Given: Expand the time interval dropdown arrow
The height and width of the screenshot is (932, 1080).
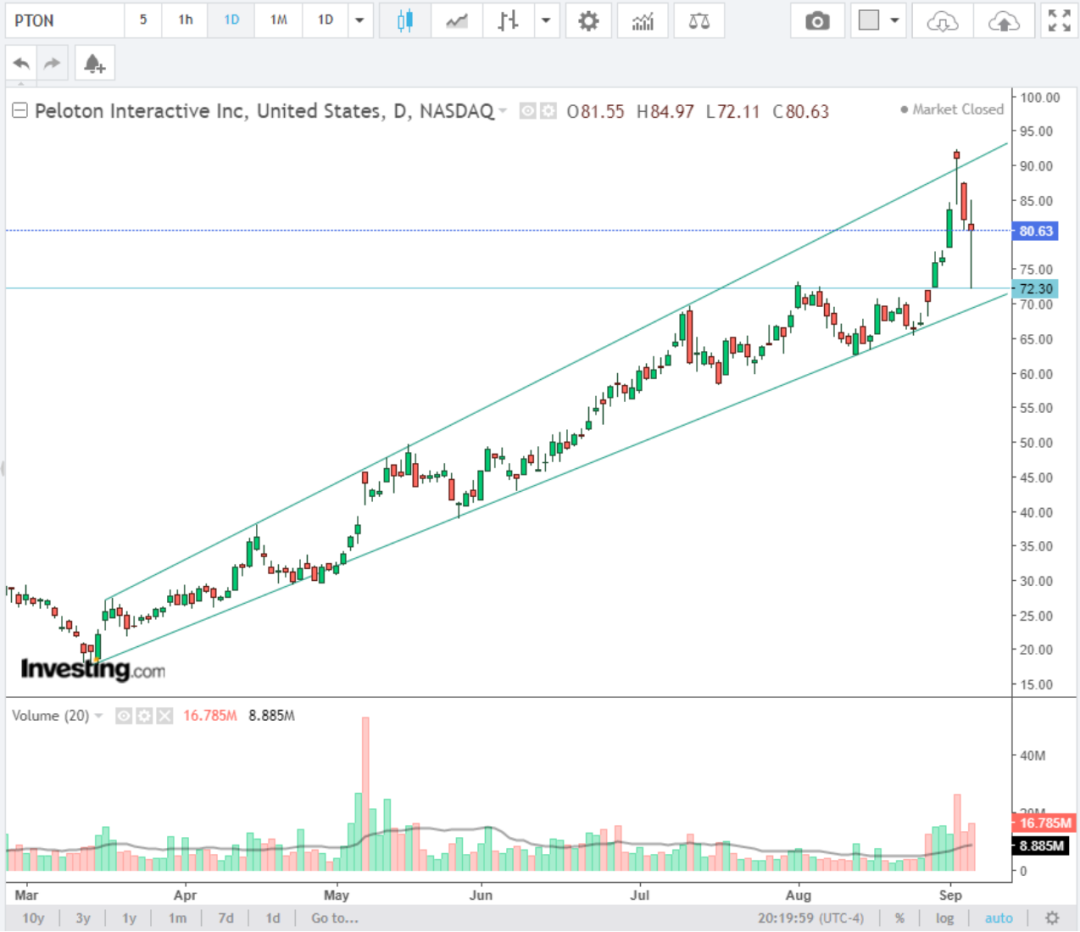Looking at the screenshot, I should [360, 21].
